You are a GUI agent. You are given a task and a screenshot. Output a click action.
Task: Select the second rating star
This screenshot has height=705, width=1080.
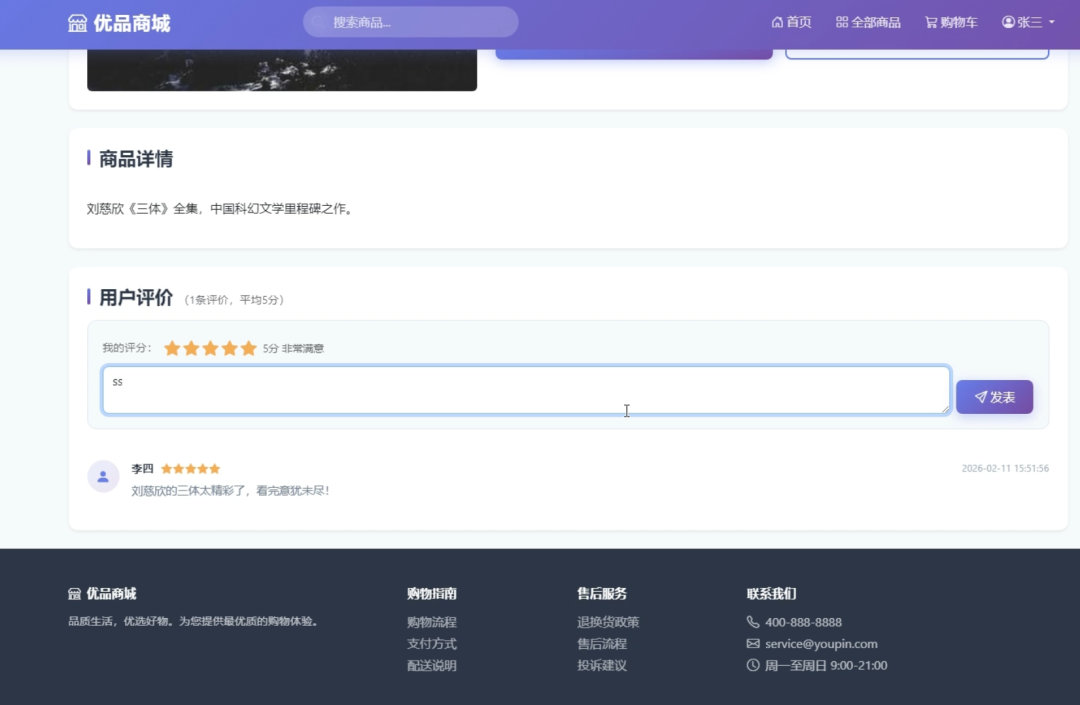tap(191, 348)
